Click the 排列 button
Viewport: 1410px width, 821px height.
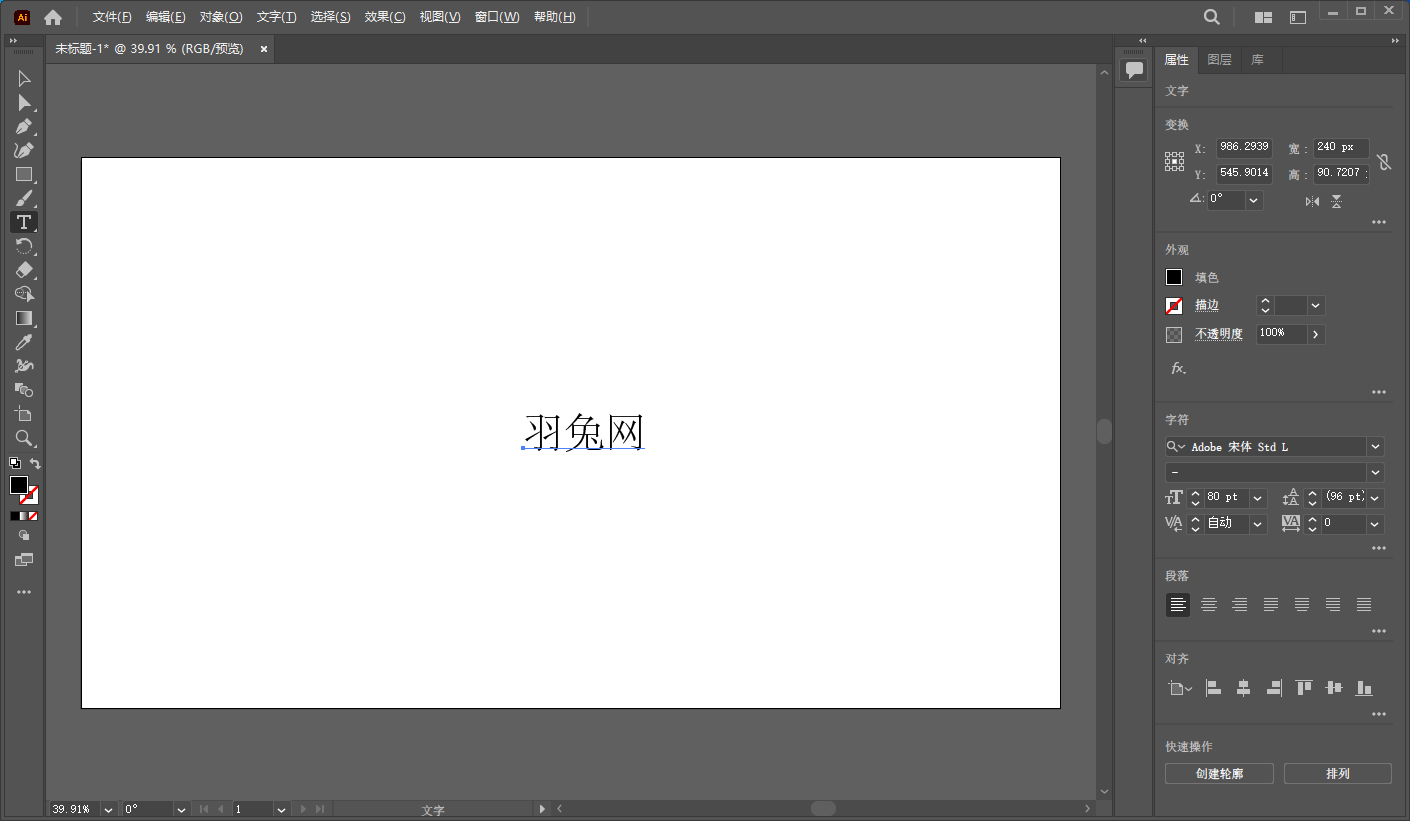click(x=1337, y=772)
